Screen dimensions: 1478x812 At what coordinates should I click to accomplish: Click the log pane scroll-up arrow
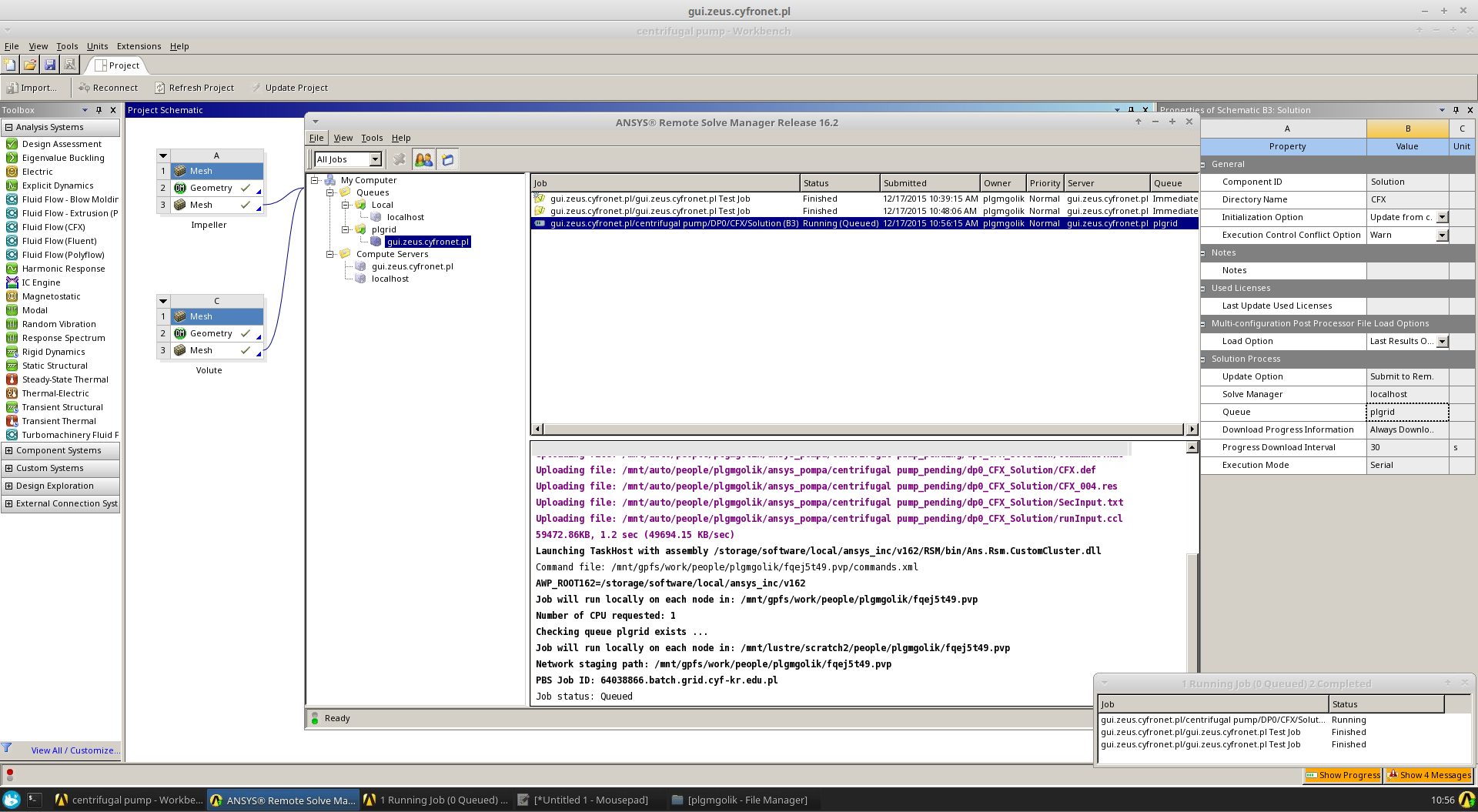[x=1192, y=447]
